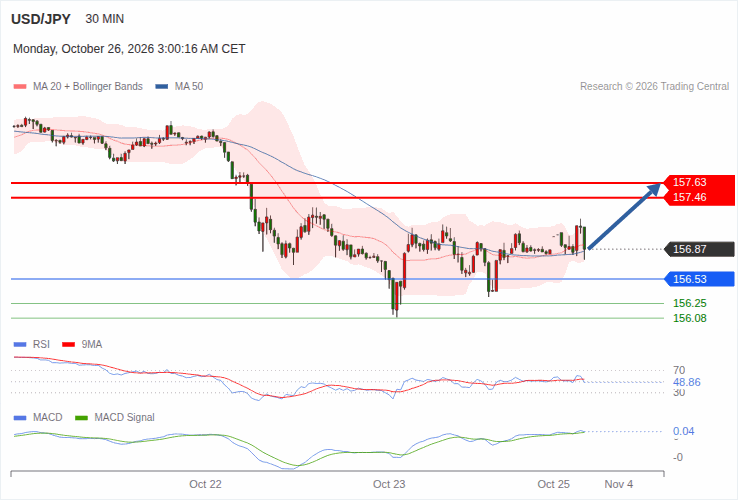Screen dimensions: 738x500
Task: Click the MA 50 legend swatch
Action: click(161, 87)
